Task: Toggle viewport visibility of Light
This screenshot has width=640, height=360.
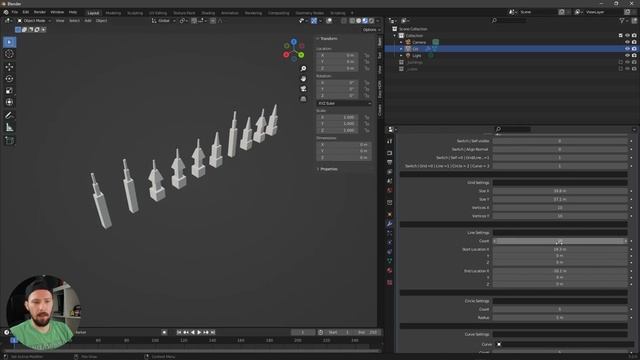Action: pos(627,56)
